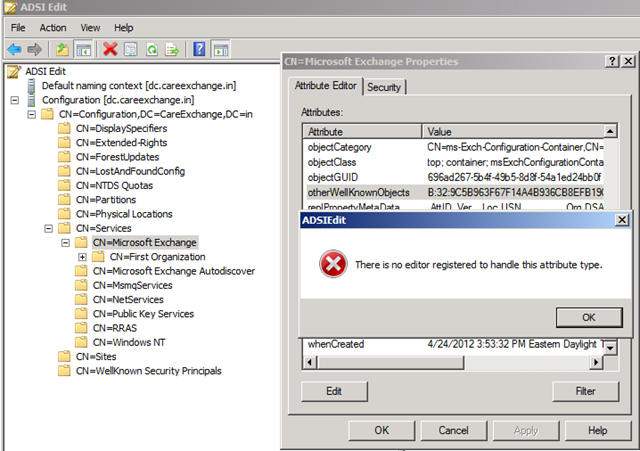Open the File menu
The height and width of the screenshot is (451, 640).
coord(18,28)
